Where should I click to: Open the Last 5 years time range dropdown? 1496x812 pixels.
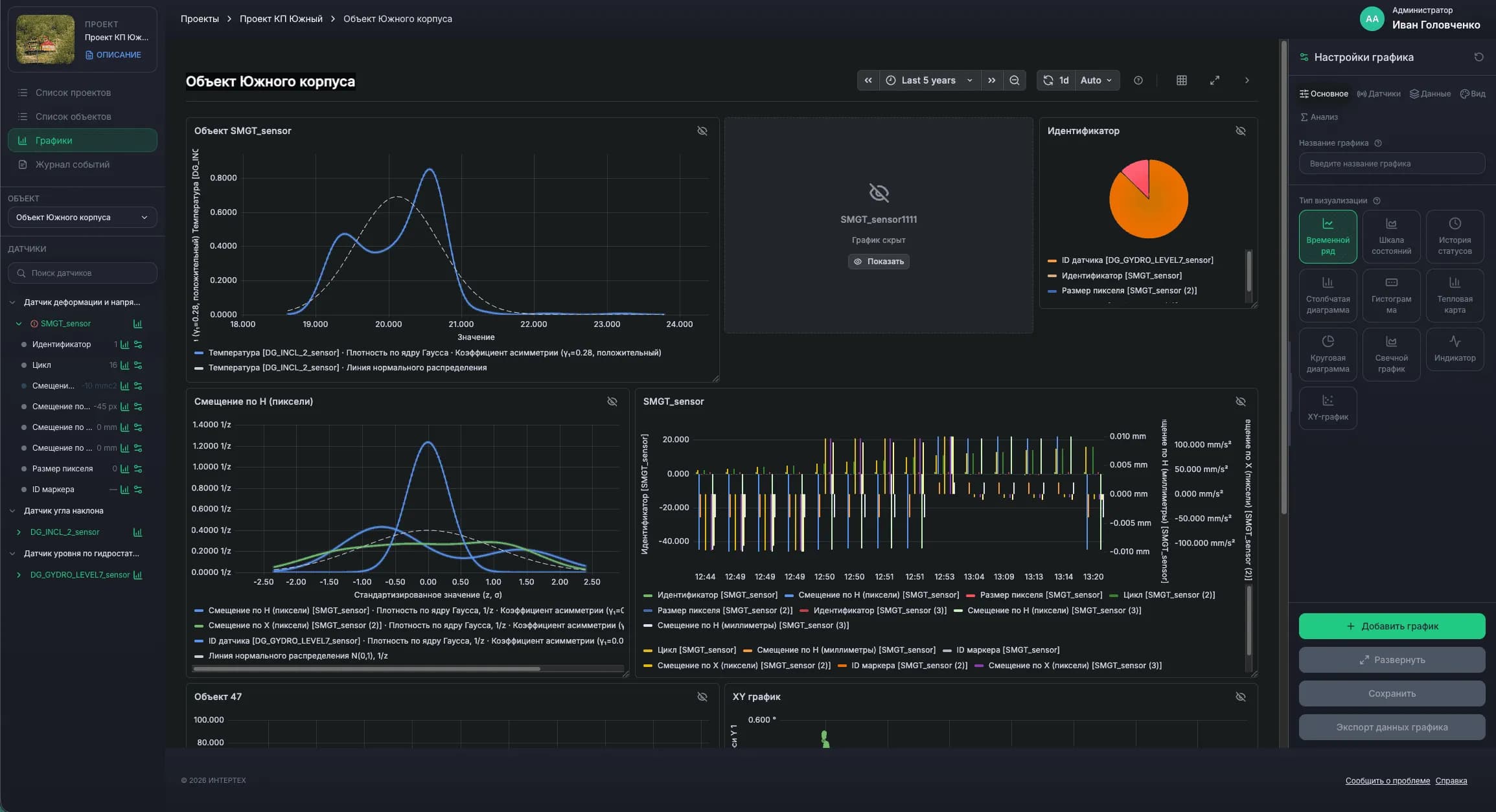click(930, 80)
